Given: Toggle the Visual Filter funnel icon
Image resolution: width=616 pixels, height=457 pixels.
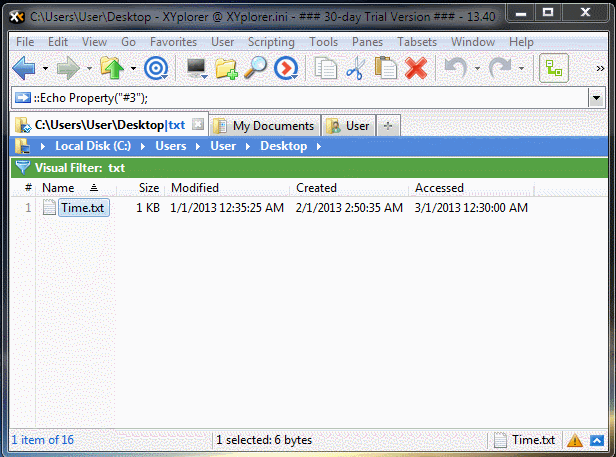Looking at the screenshot, I should click(22, 167).
